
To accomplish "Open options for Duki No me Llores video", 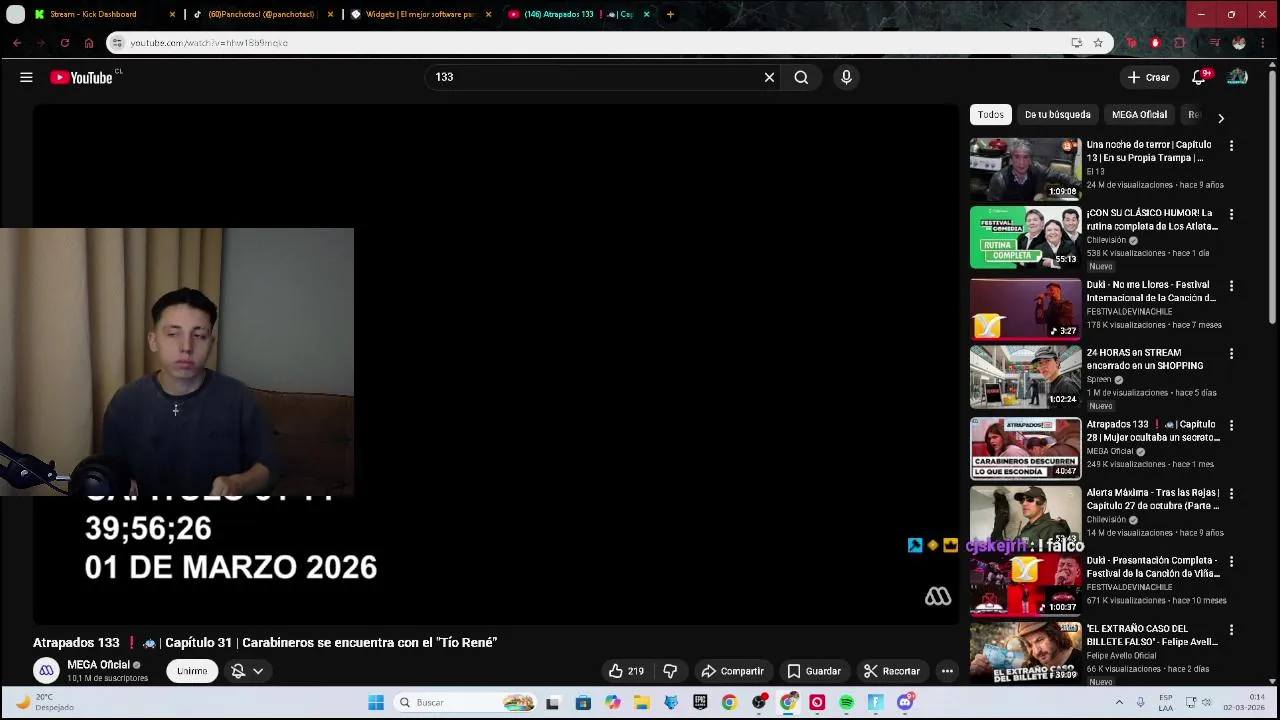I will [1231, 286].
